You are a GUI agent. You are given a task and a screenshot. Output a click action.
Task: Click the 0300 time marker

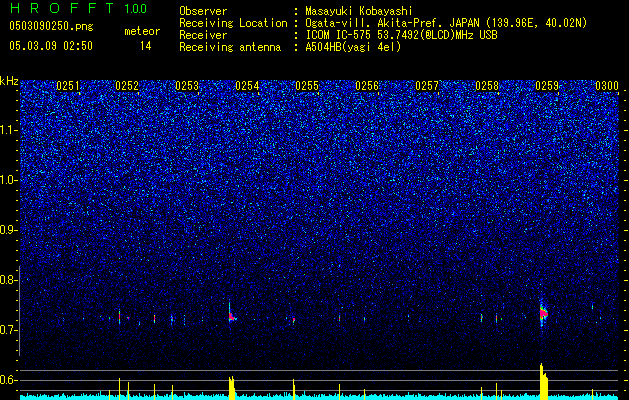(x=607, y=86)
